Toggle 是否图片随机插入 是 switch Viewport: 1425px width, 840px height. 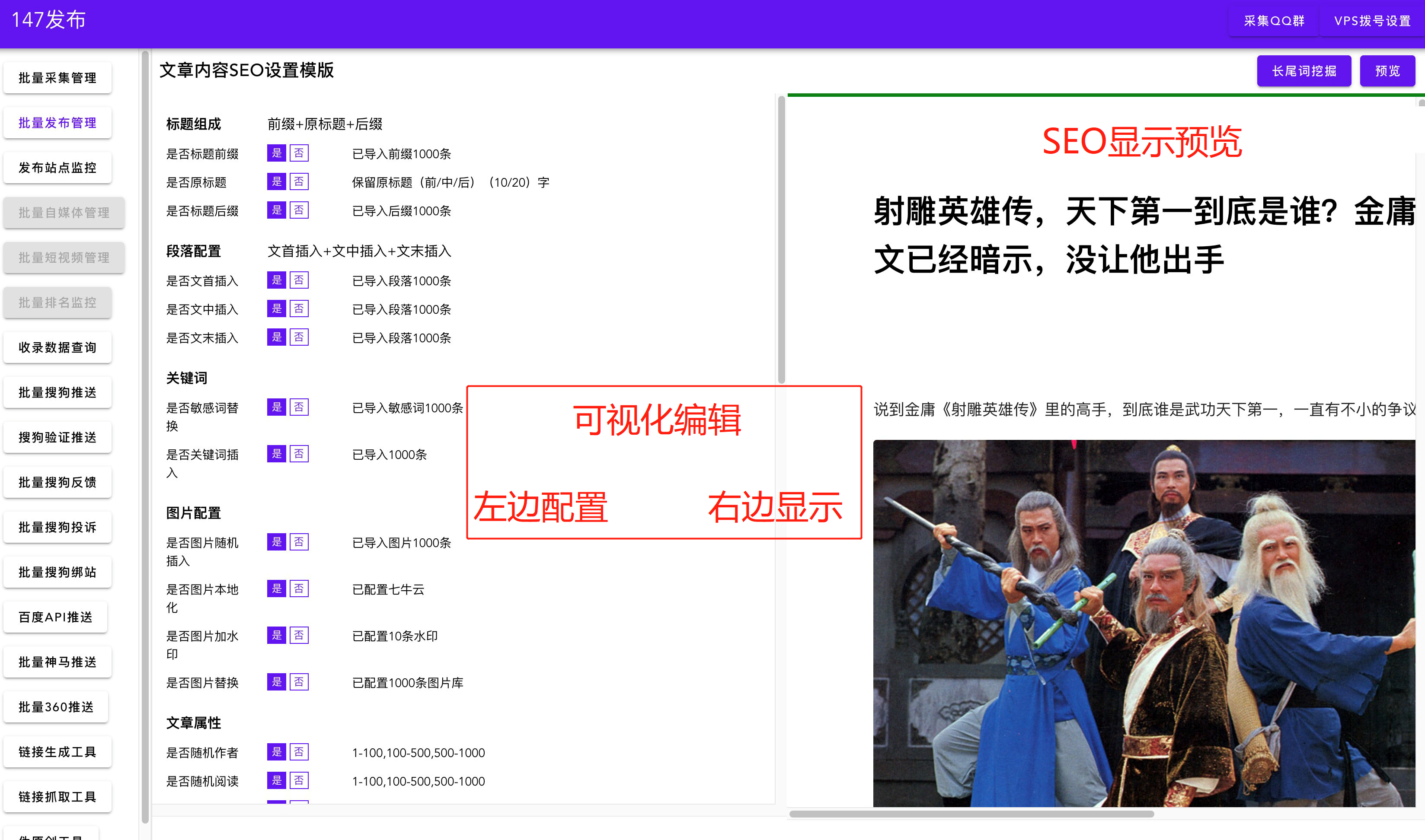pyautogui.click(x=277, y=545)
